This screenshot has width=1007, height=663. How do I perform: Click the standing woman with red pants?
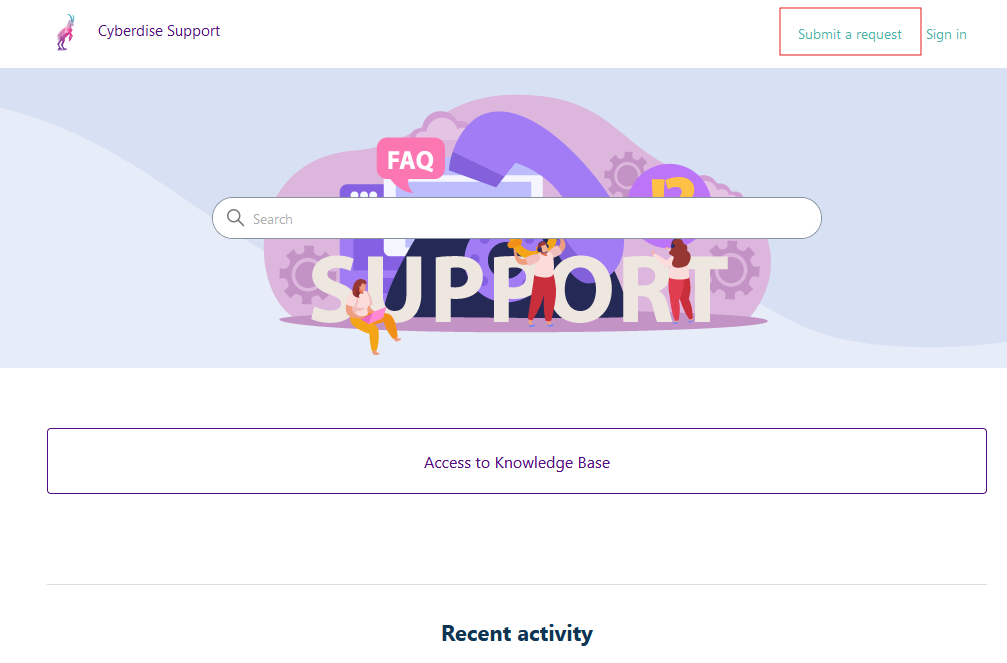[x=676, y=280]
